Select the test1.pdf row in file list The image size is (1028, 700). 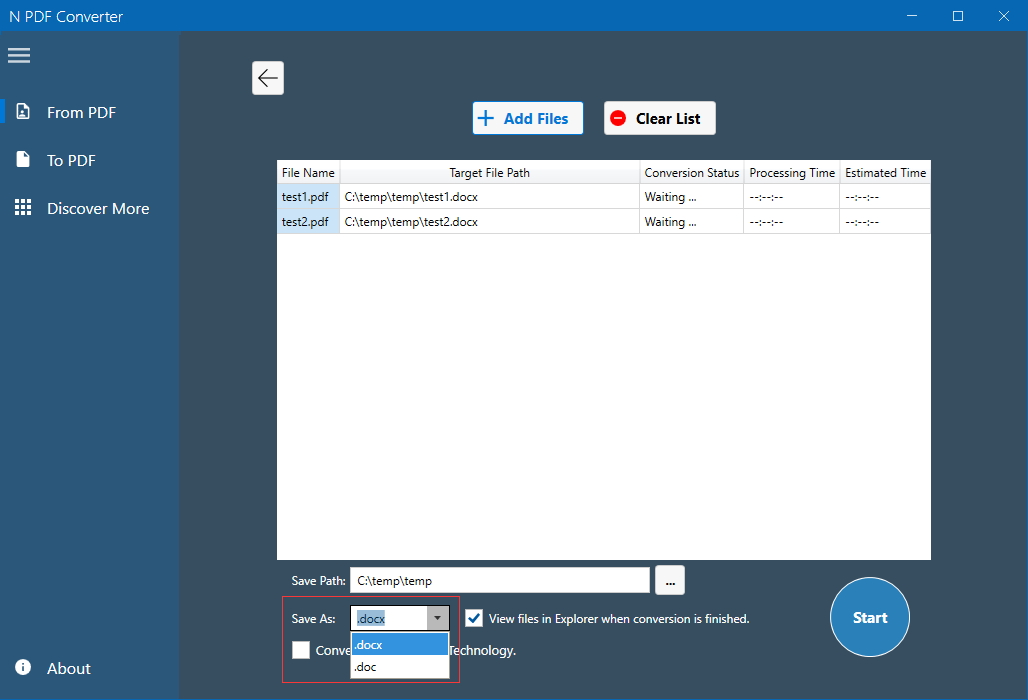308,197
